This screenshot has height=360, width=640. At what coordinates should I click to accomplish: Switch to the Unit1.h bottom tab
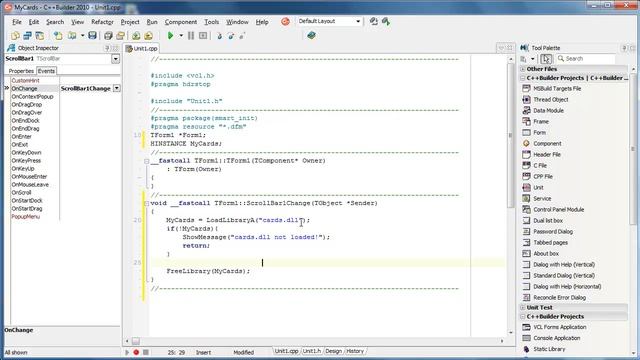(312, 351)
